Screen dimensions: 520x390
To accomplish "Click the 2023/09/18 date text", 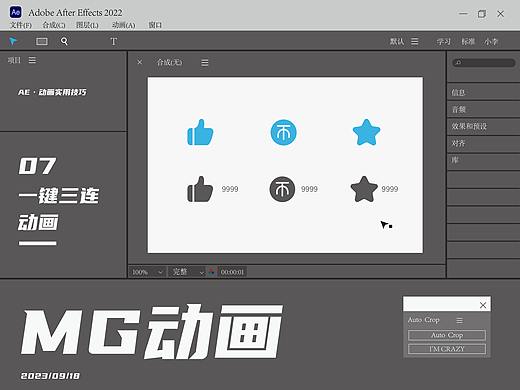I will click(50, 376).
